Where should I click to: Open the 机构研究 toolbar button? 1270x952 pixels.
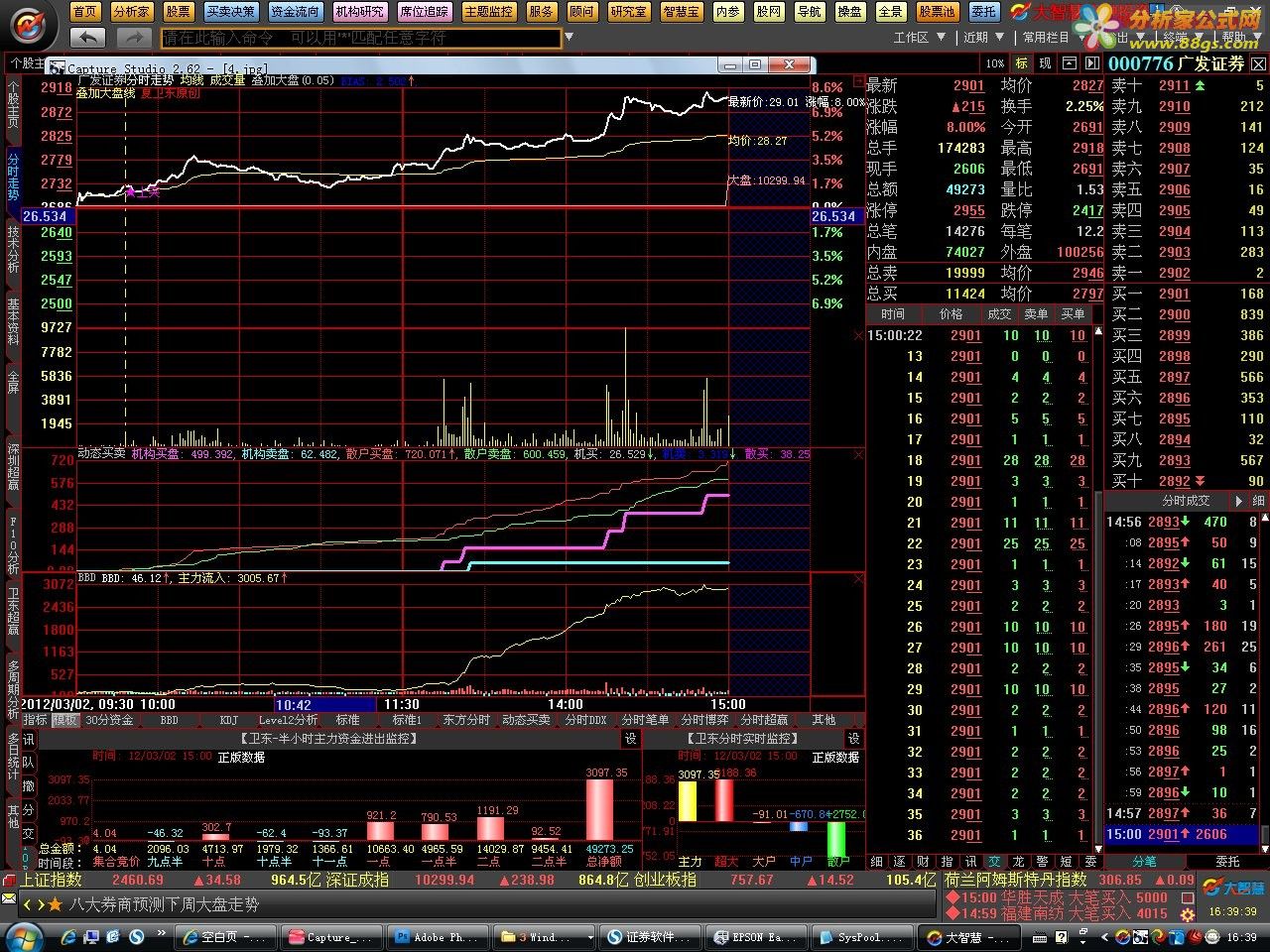pyautogui.click(x=359, y=12)
